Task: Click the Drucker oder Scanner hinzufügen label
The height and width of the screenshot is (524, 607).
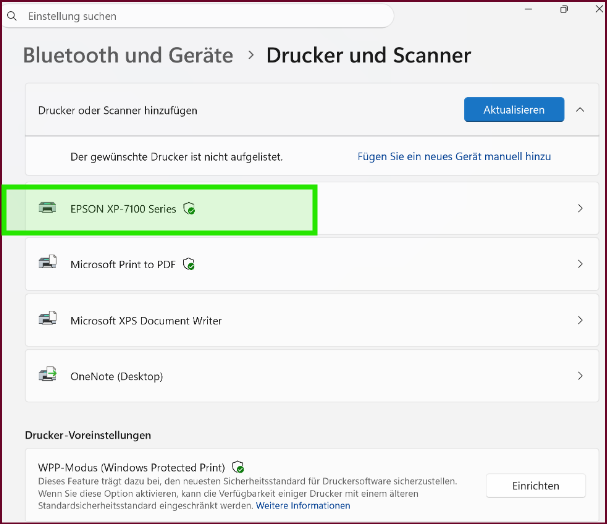Action: pyautogui.click(x=118, y=110)
